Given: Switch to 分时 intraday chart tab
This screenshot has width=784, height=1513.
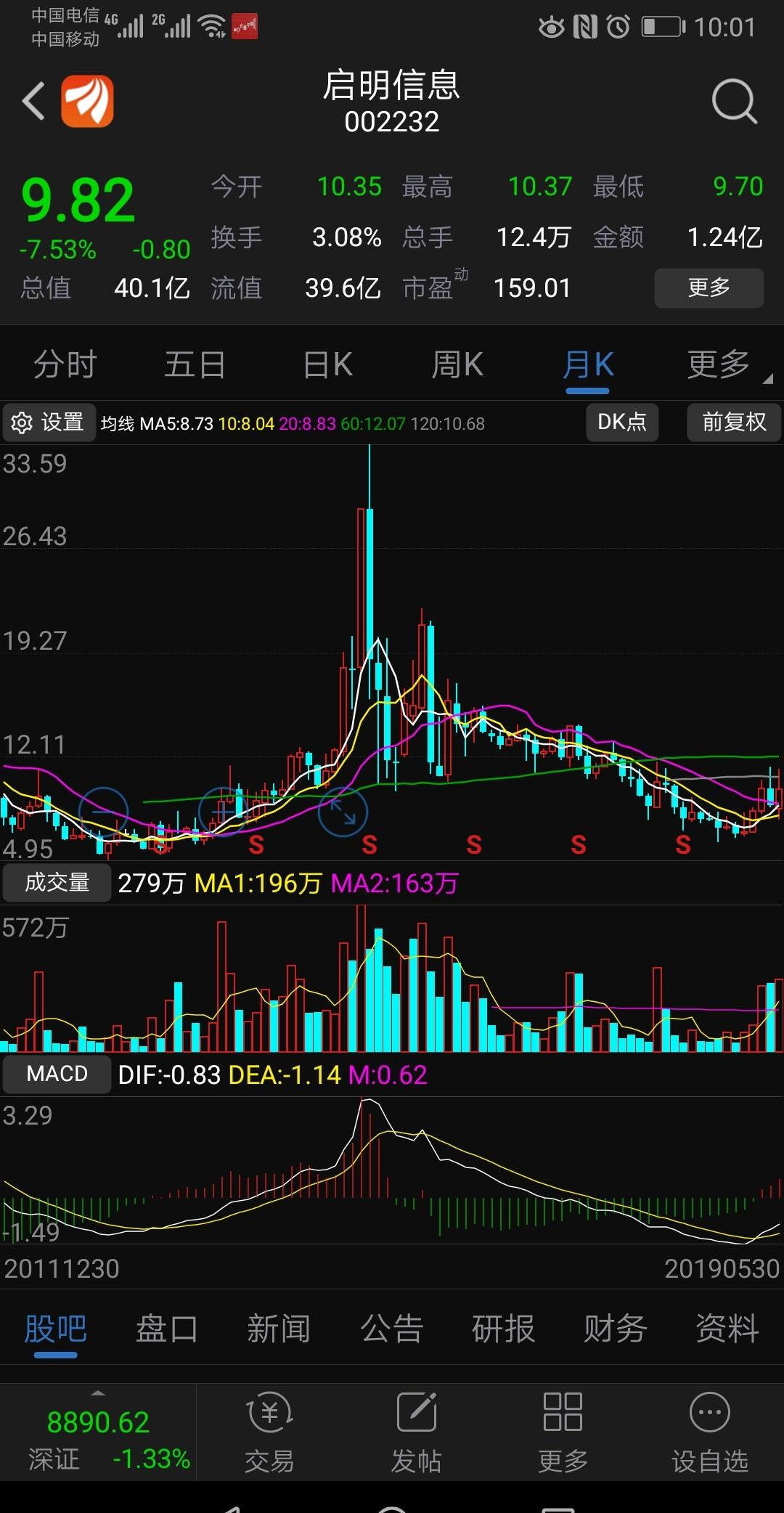Looking at the screenshot, I should point(65,364).
